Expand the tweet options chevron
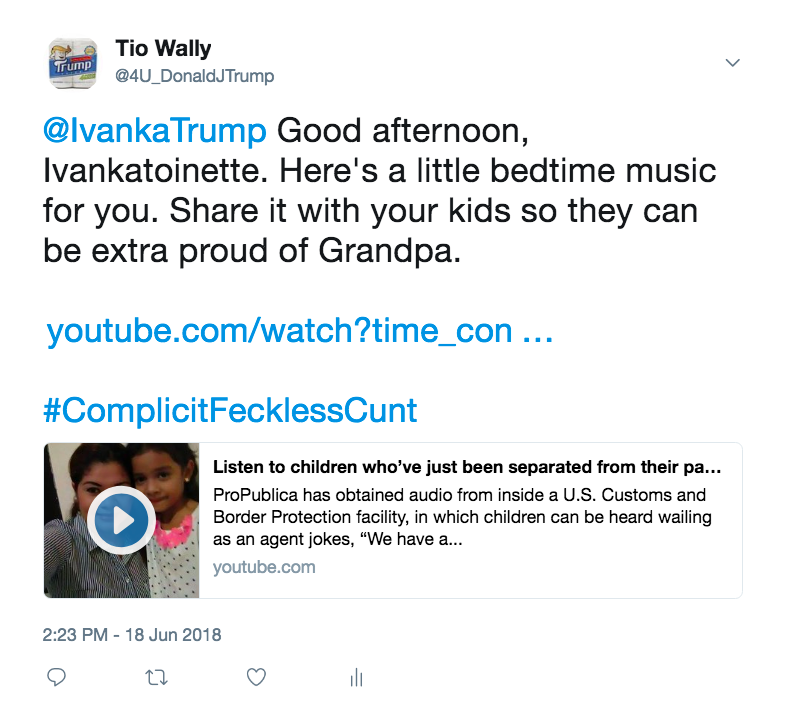This screenshot has height=703, width=786. (732, 63)
